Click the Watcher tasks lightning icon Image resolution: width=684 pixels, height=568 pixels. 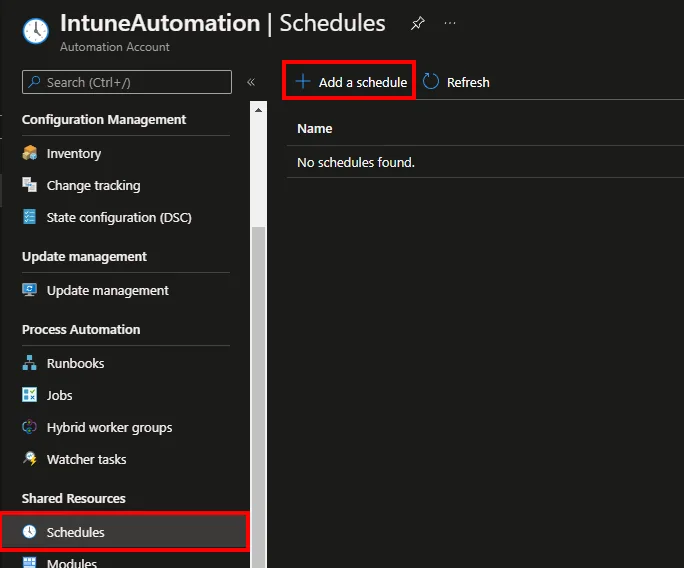tap(30, 459)
